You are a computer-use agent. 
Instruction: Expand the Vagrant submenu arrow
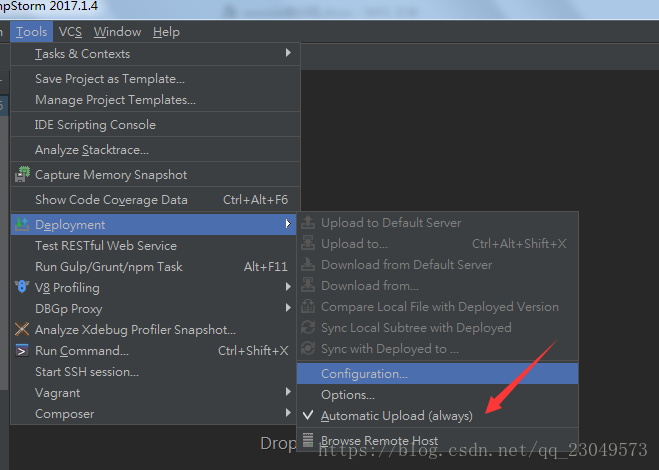[x=288, y=392]
